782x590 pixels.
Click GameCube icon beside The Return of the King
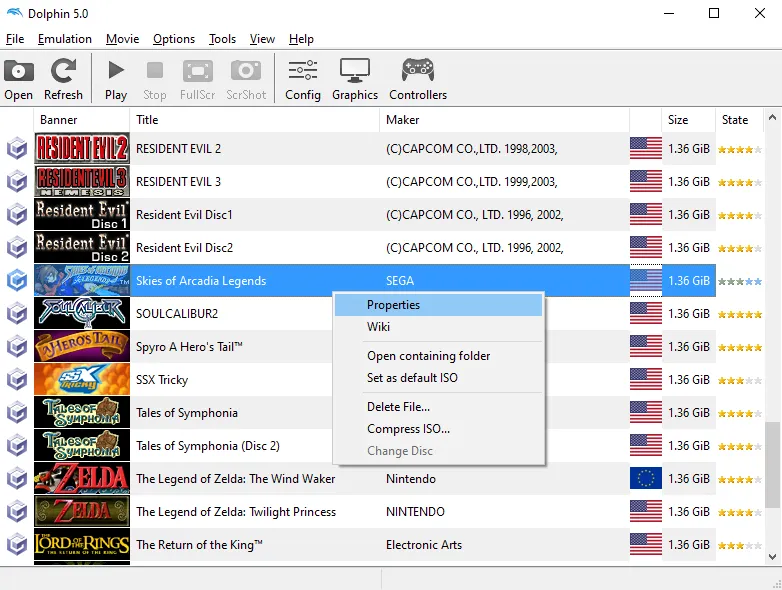pyautogui.click(x=17, y=545)
